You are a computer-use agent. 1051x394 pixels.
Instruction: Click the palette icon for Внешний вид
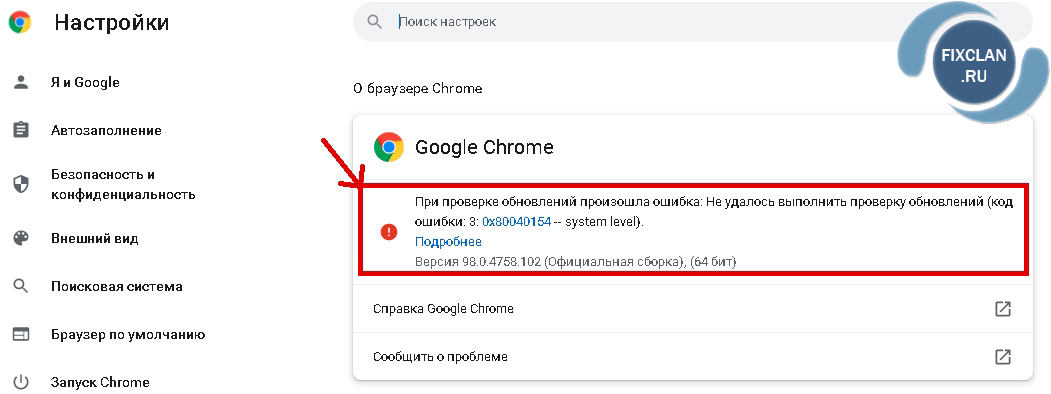tap(21, 239)
